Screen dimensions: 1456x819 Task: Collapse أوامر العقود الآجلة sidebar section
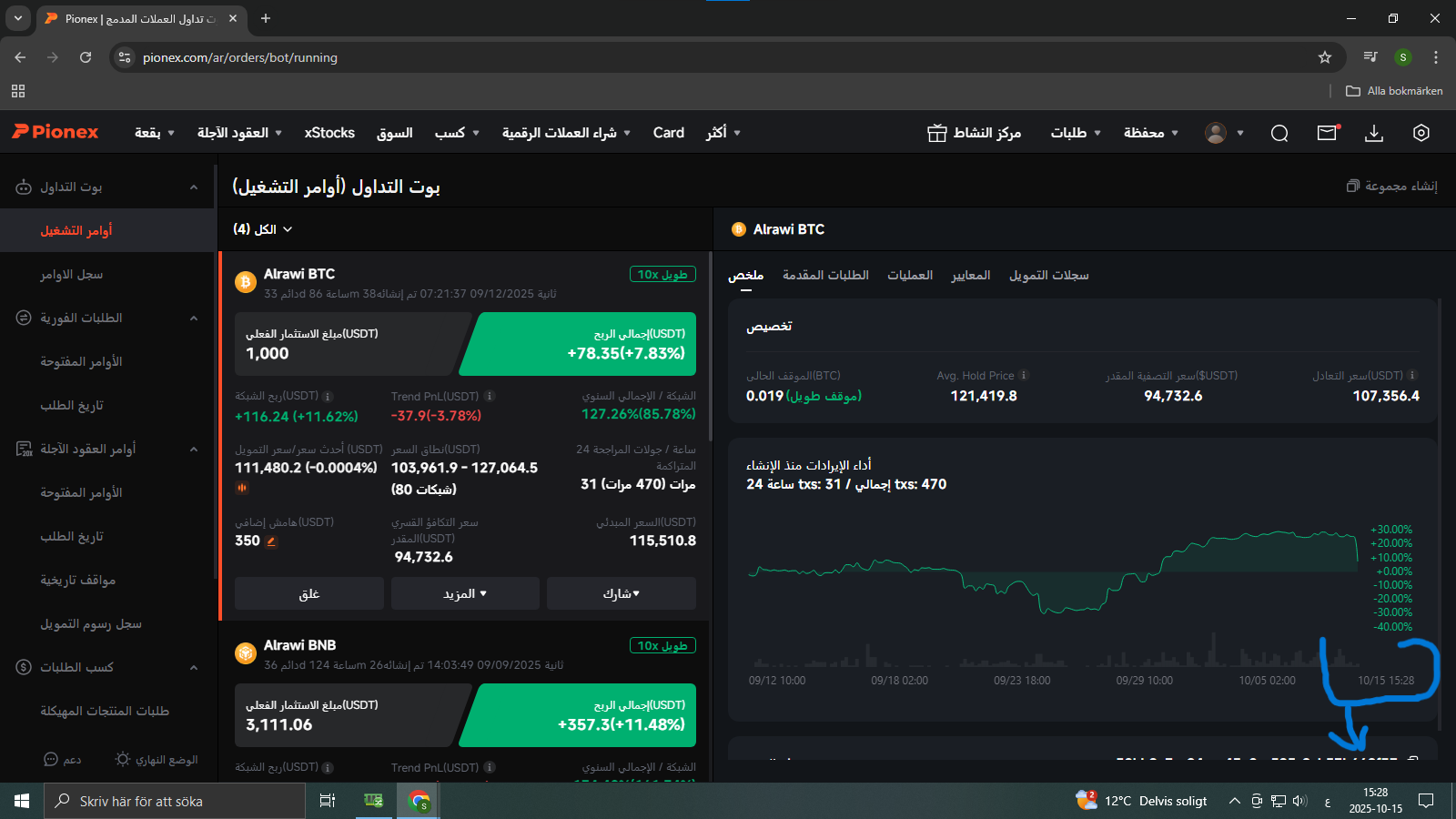pos(194,450)
